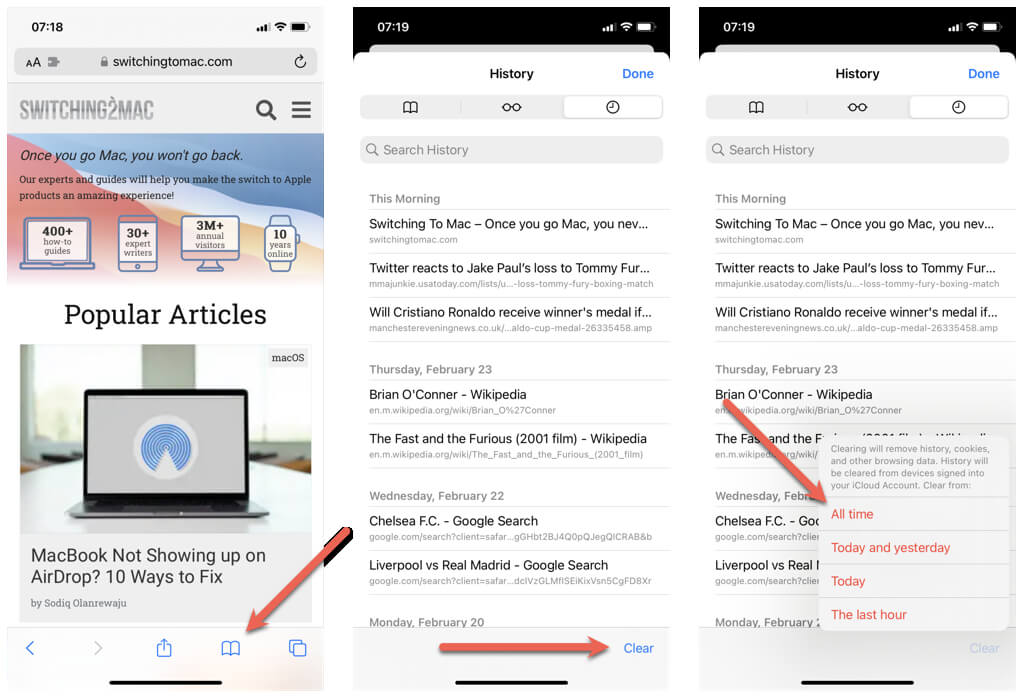This screenshot has height=698, width=1024.
Task: Tap the Switching2Mac logo
Action: coord(86,109)
